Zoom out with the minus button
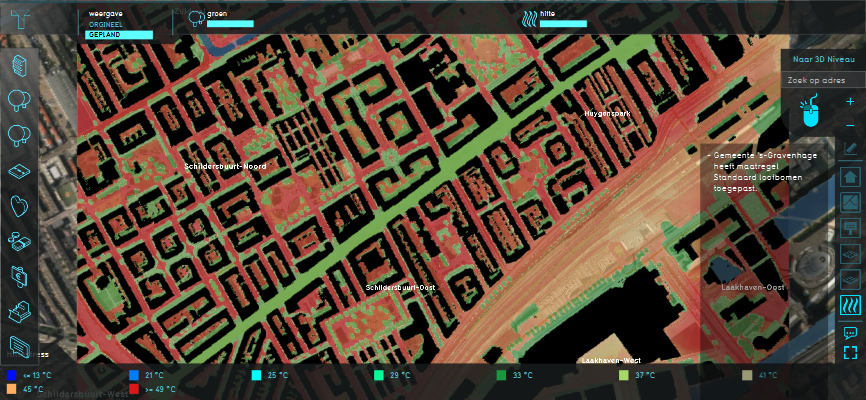Image resolution: width=866 pixels, height=400 pixels. [x=850, y=125]
